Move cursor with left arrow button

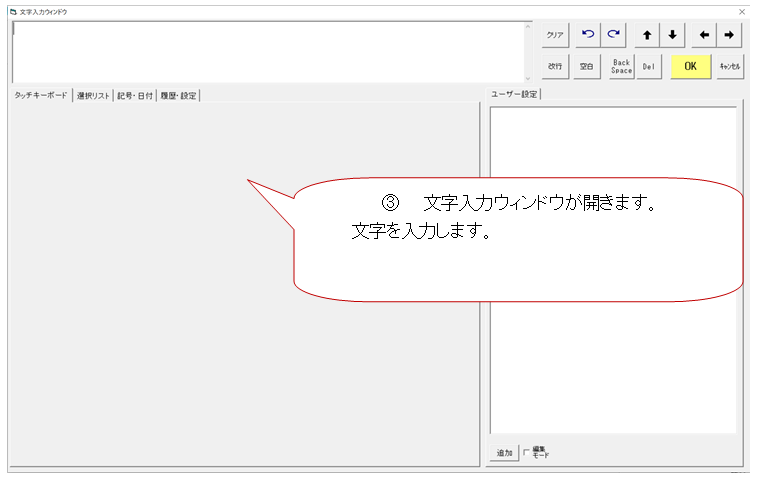[705, 35]
